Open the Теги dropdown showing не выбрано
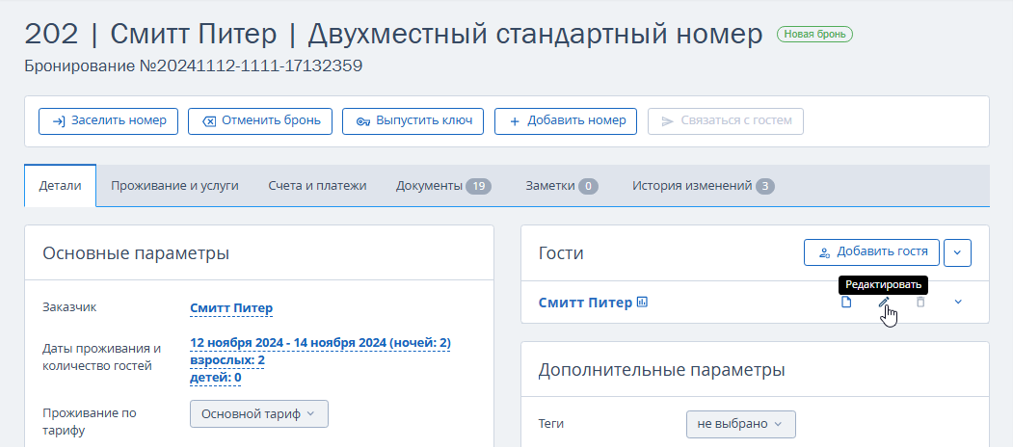Viewport: 1013px width, 447px height. click(x=740, y=424)
